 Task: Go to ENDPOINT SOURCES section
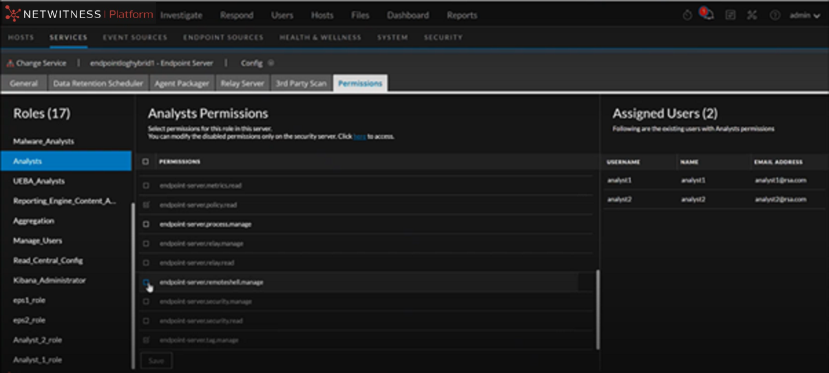[223, 38]
